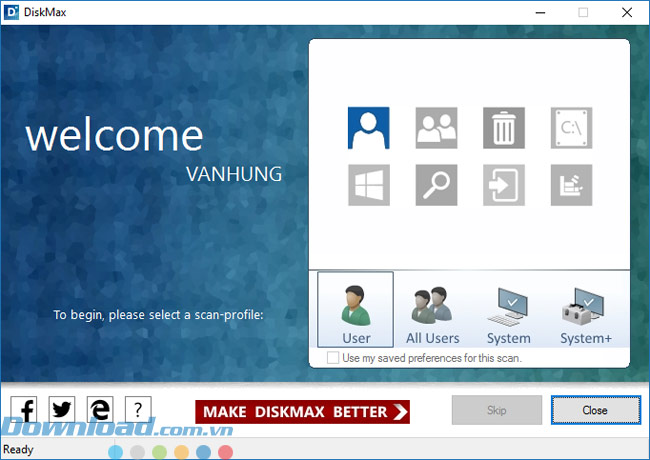This screenshot has width=650, height=460.
Task: Click the Windows logo tile icon
Action: (x=369, y=185)
